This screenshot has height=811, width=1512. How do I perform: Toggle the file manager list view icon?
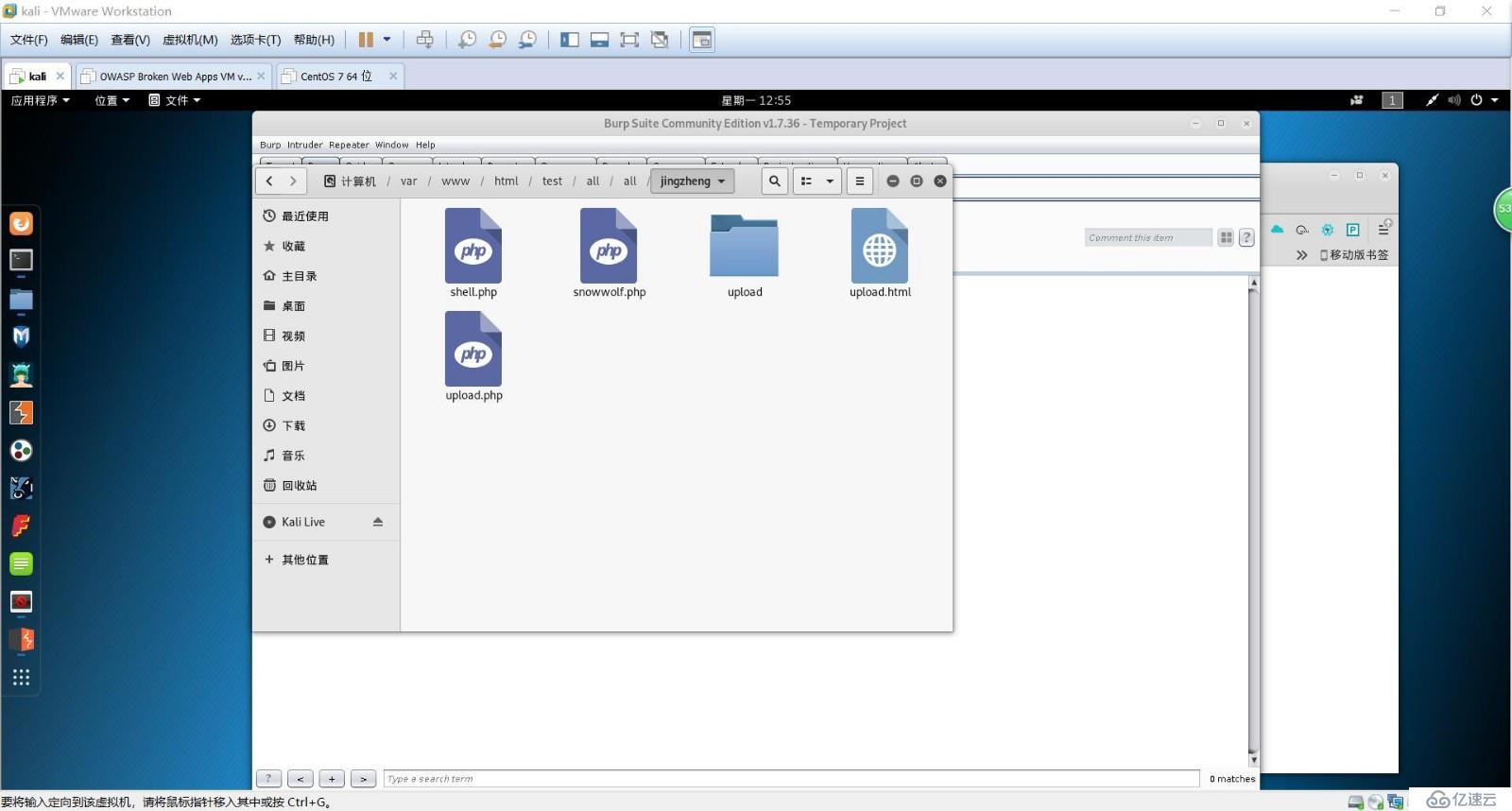[806, 181]
